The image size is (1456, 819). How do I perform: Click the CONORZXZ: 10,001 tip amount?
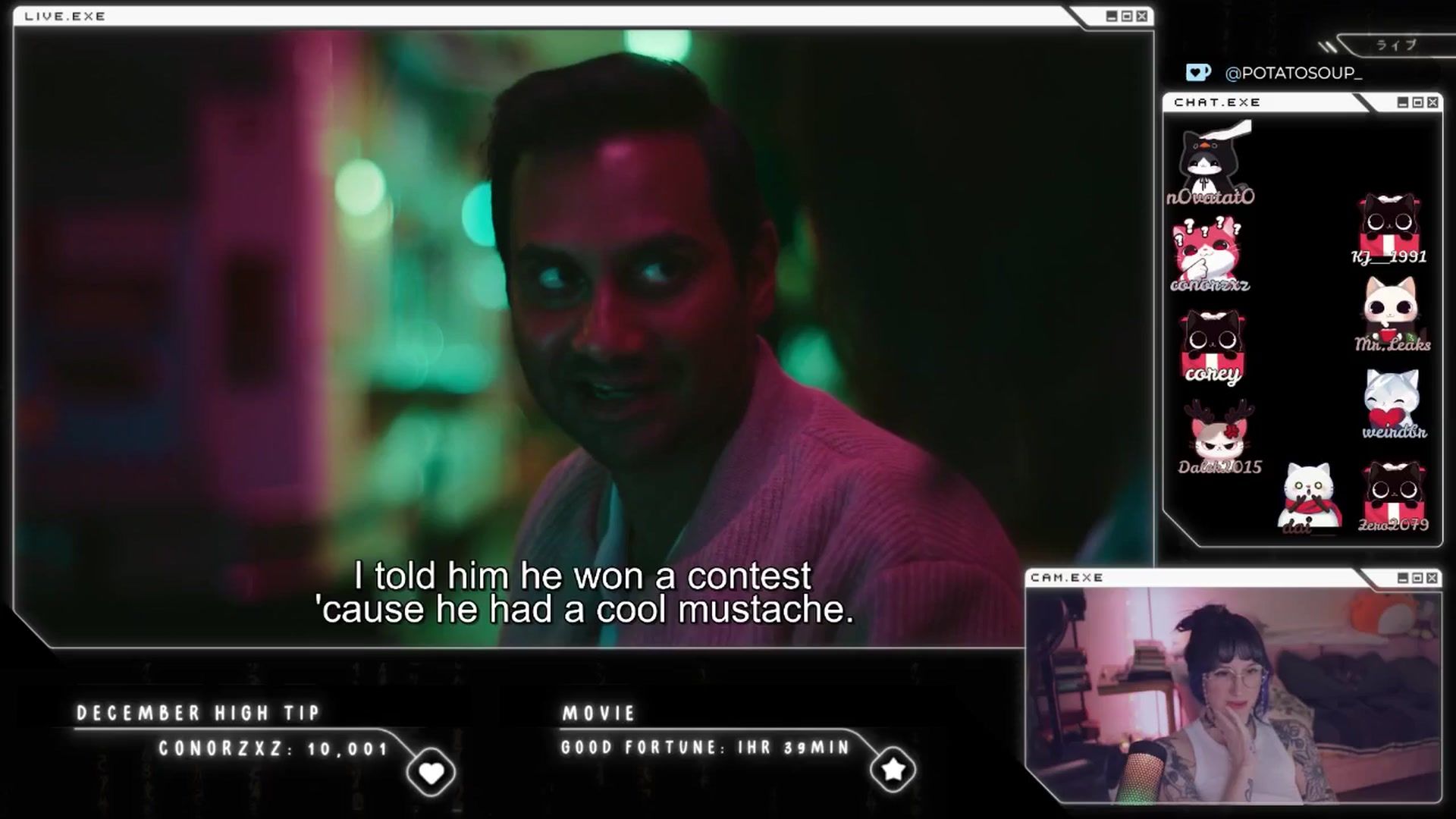[273, 749]
